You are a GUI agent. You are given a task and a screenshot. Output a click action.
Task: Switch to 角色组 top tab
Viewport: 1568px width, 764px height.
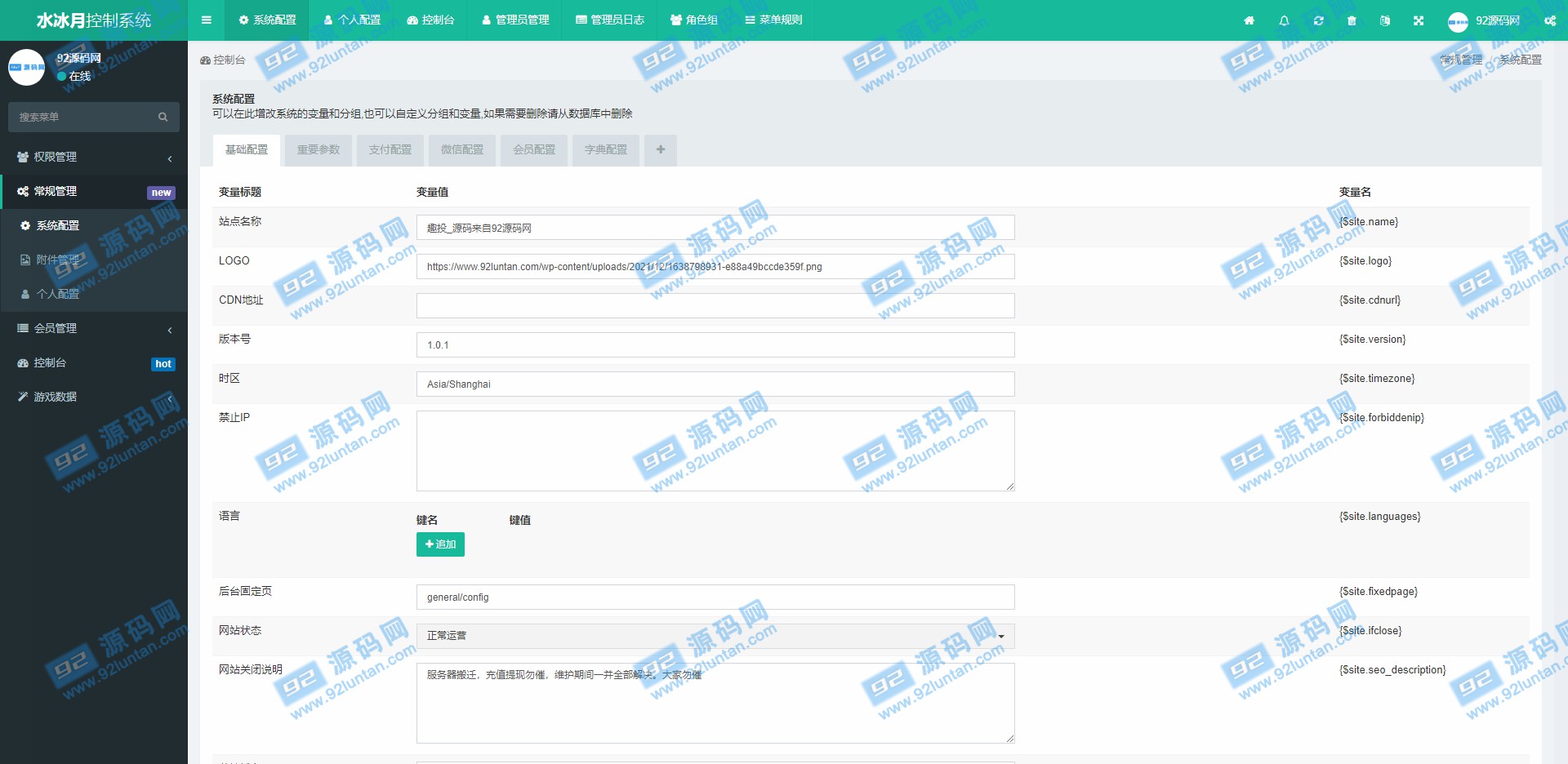click(x=694, y=20)
